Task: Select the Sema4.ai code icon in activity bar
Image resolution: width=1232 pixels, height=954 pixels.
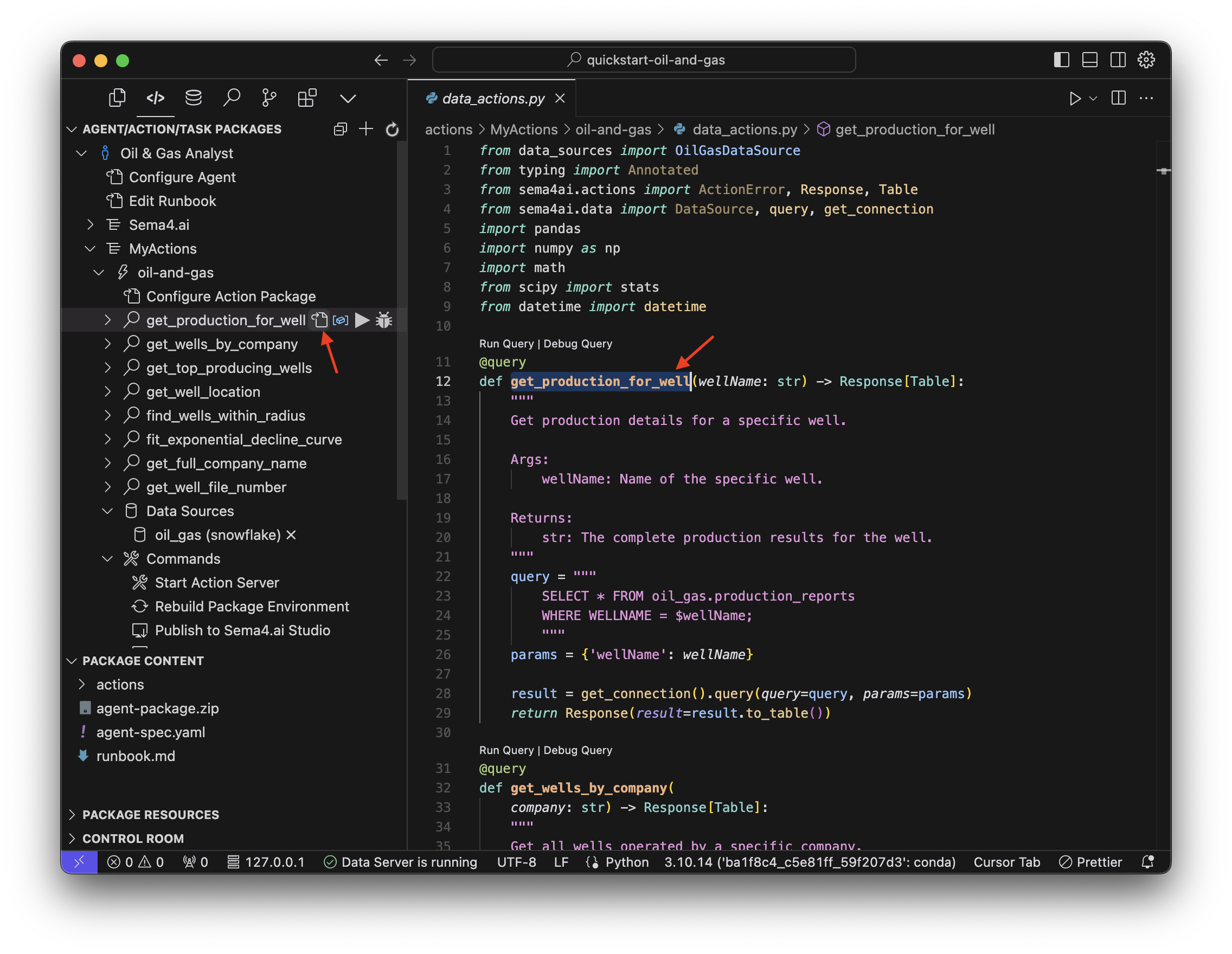Action: tap(155, 98)
